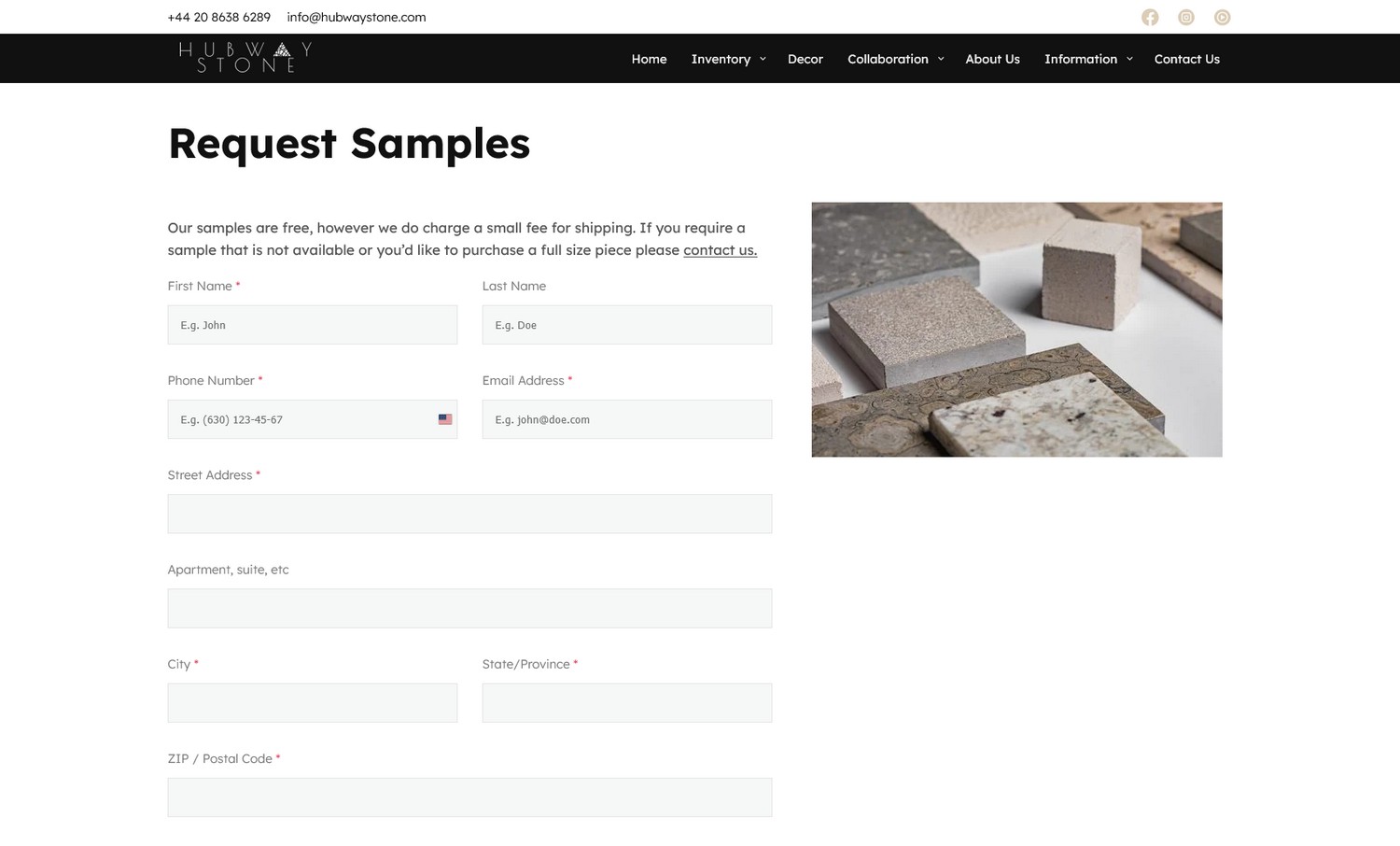Image resolution: width=1400 pixels, height=846 pixels.
Task: Open the Inventory menu item
Action: [721, 59]
